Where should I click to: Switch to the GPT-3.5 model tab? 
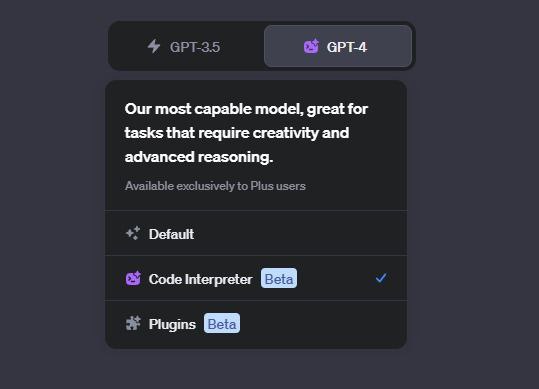click(x=186, y=46)
